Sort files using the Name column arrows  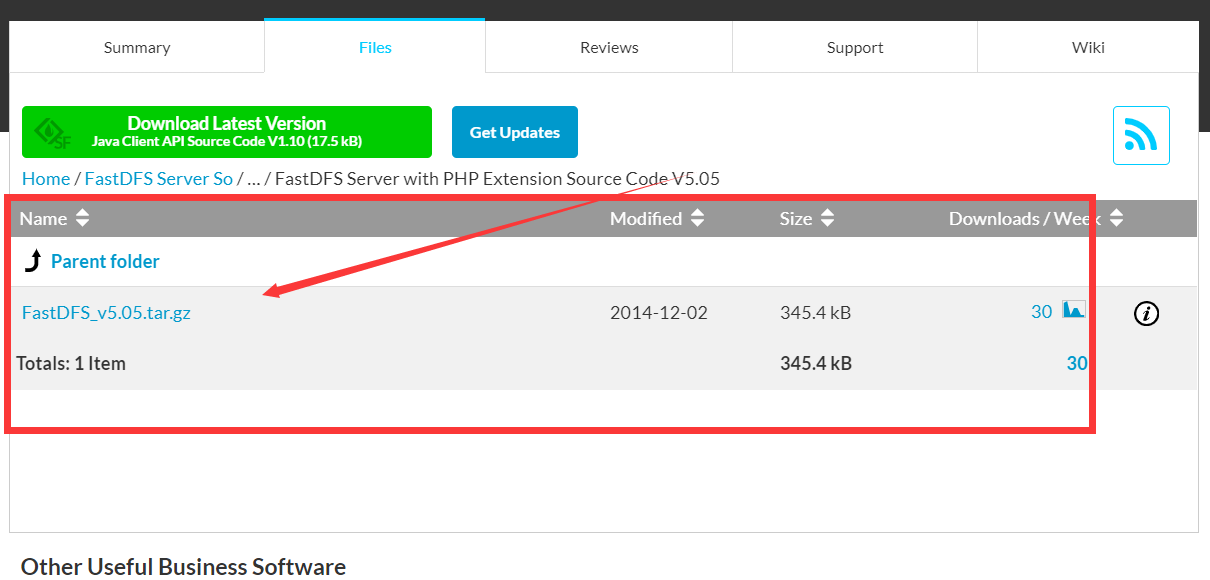81,218
